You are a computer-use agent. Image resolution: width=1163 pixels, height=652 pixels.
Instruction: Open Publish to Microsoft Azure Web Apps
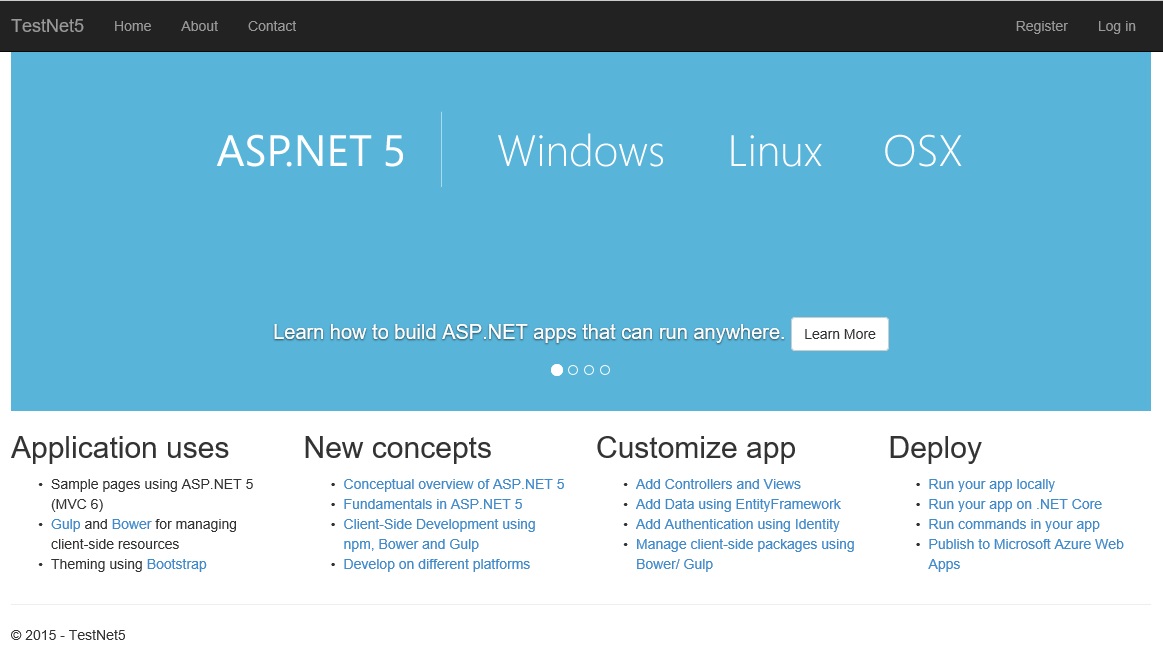(1026, 554)
